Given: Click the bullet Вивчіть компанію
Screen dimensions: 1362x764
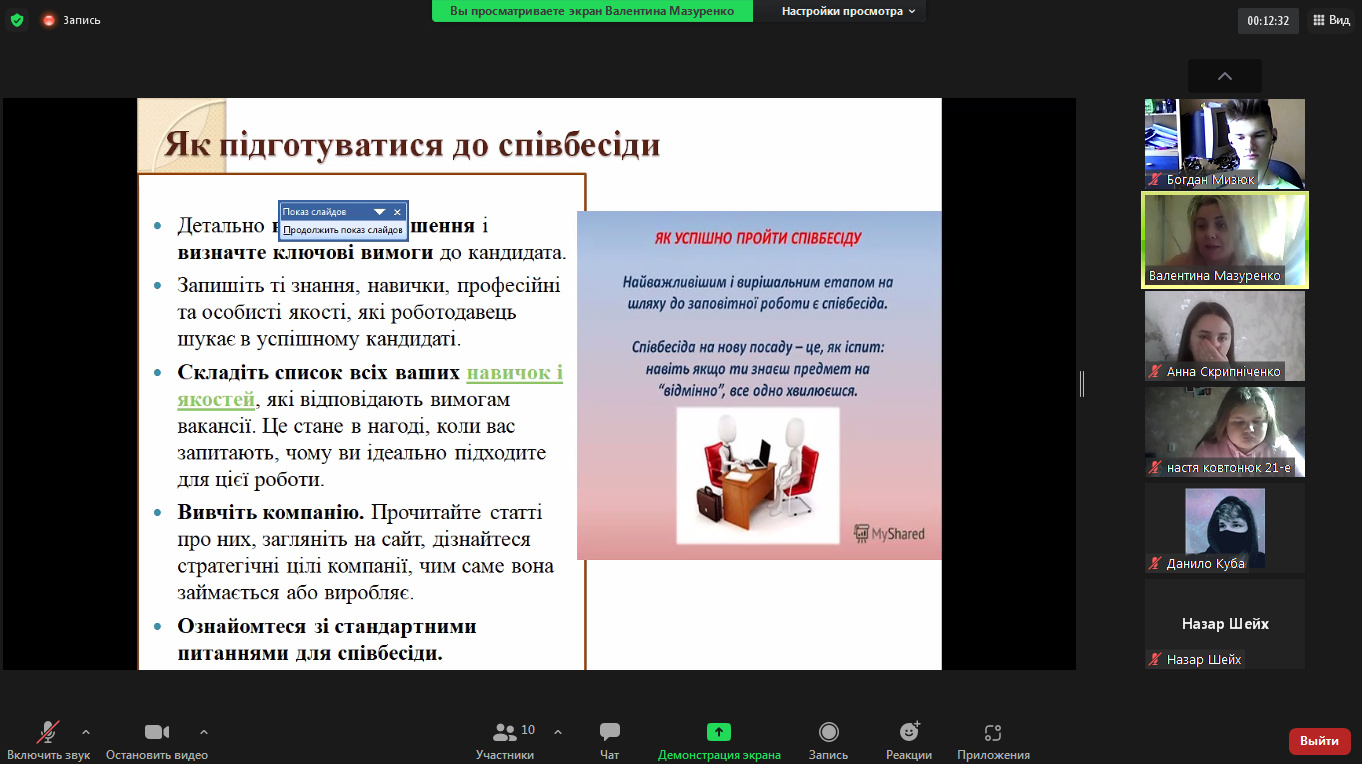Looking at the screenshot, I should [270, 513].
